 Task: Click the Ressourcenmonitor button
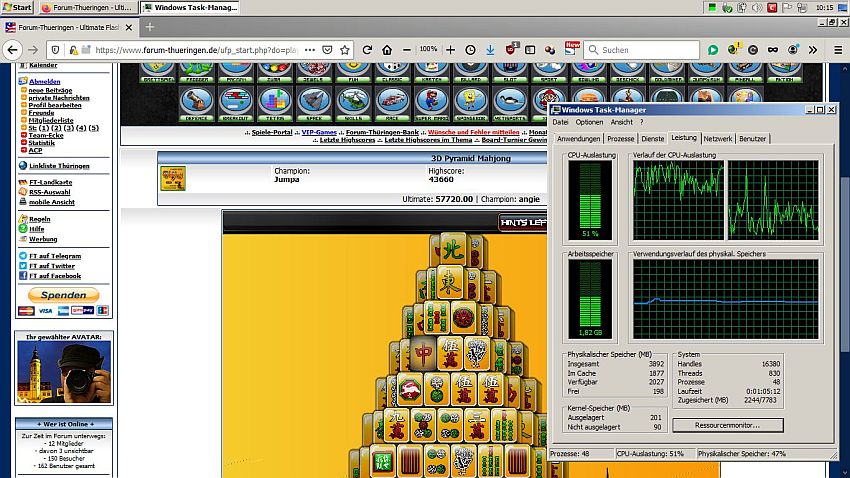(727, 425)
